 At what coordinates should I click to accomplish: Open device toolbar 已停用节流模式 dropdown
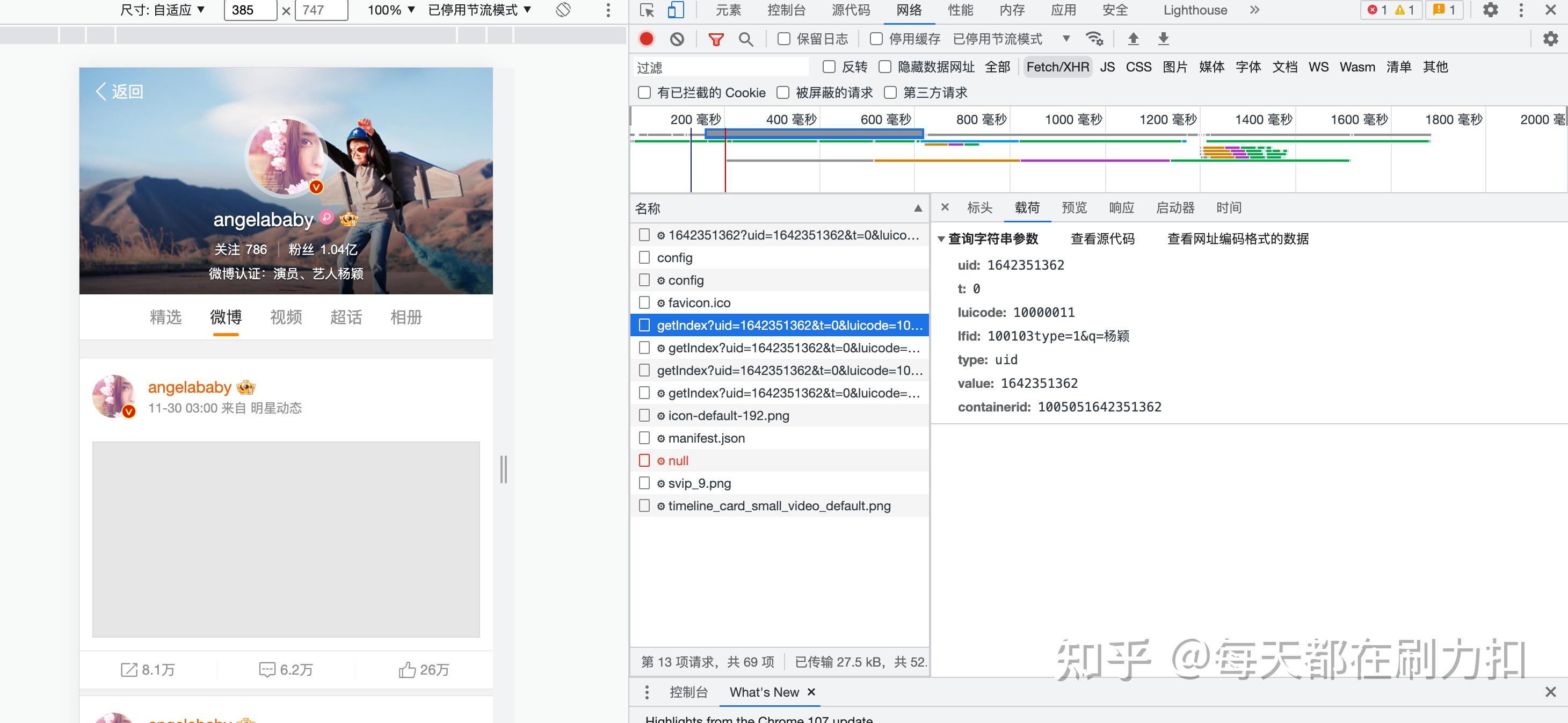point(480,10)
